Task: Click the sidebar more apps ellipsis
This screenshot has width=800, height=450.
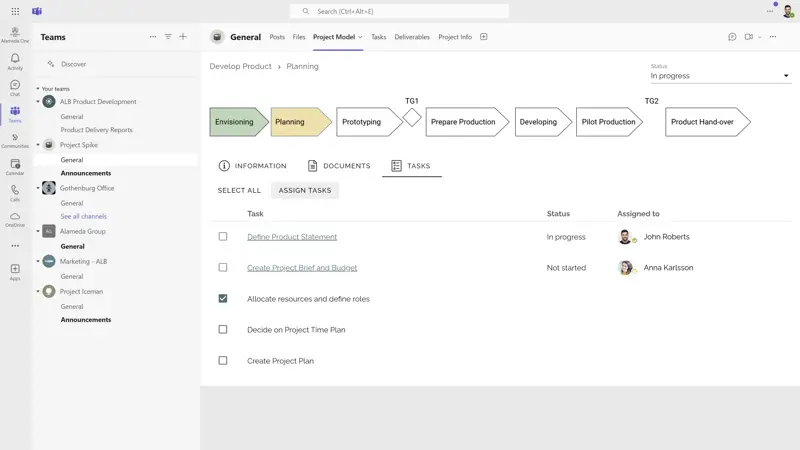Action: tap(15, 246)
